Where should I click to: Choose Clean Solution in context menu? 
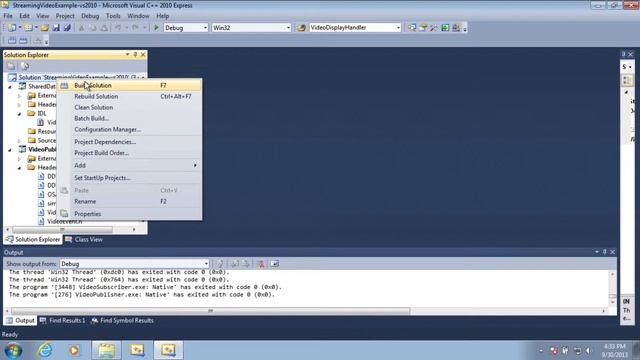[129, 107]
